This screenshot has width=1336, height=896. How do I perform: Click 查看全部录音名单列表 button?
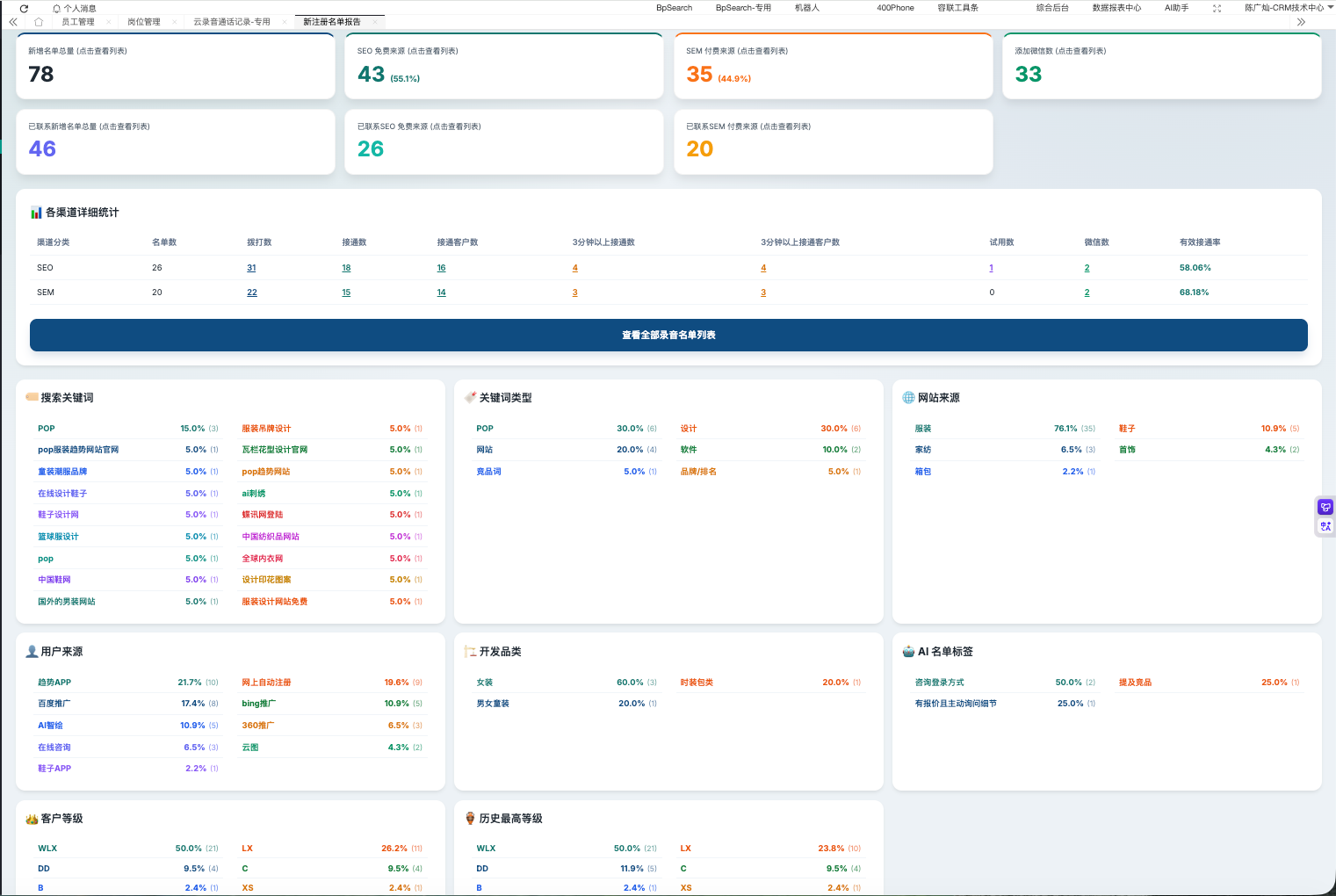click(x=668, y=335)
